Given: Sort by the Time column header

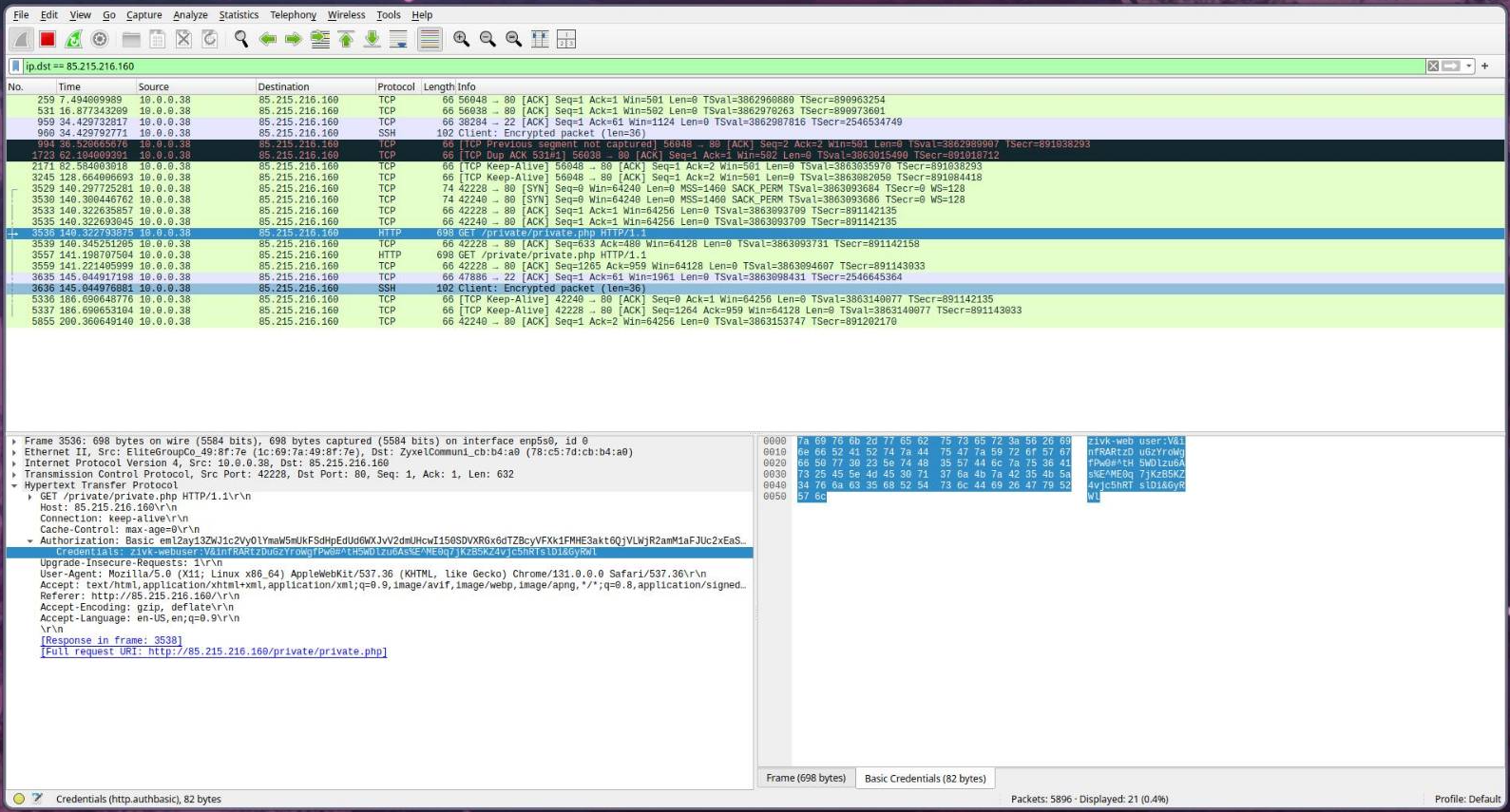Looking at the screenshot, I should coord(95,86).
